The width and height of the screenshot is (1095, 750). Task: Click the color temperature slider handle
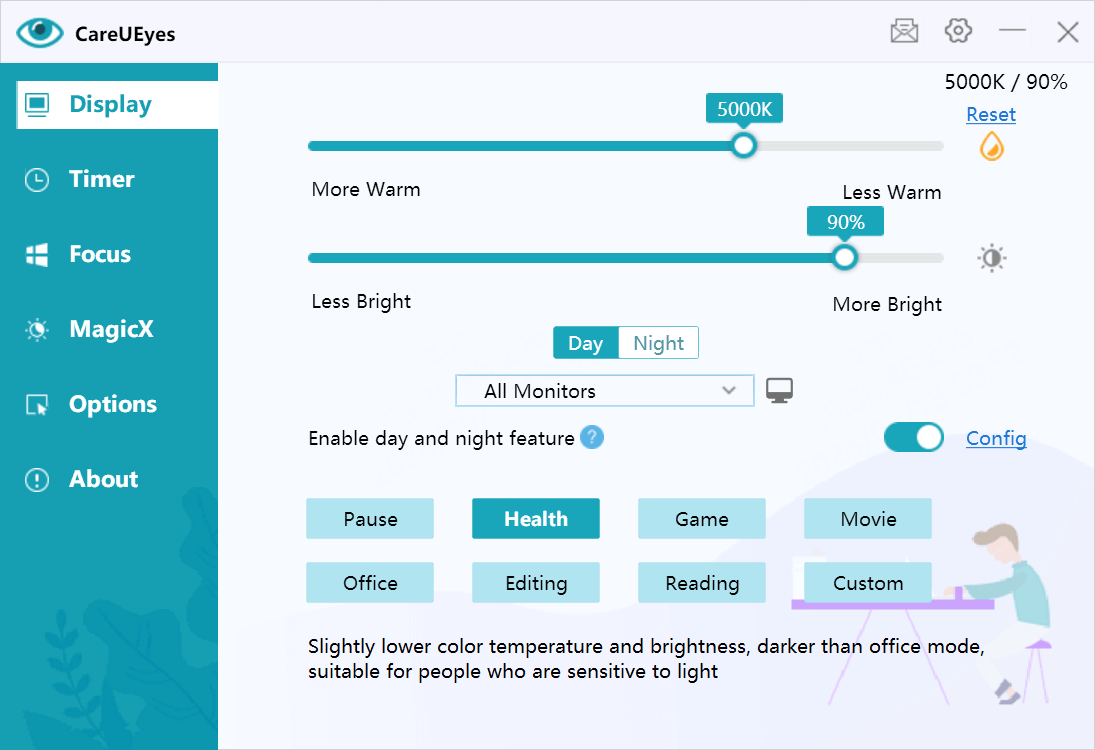(x=744, y=146)
